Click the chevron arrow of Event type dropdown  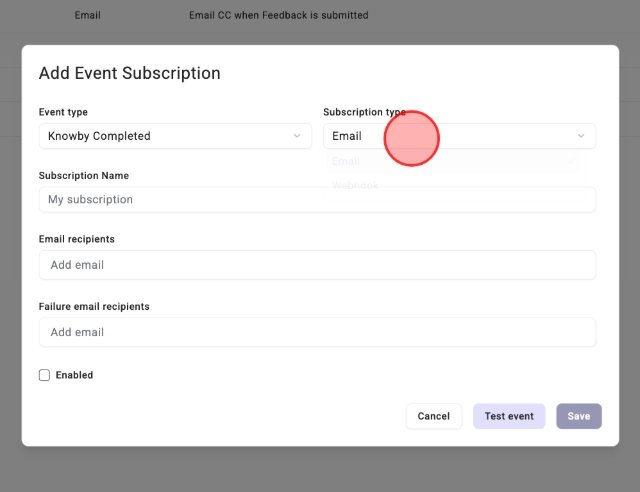pyautogui.click(x=297, y=136)
